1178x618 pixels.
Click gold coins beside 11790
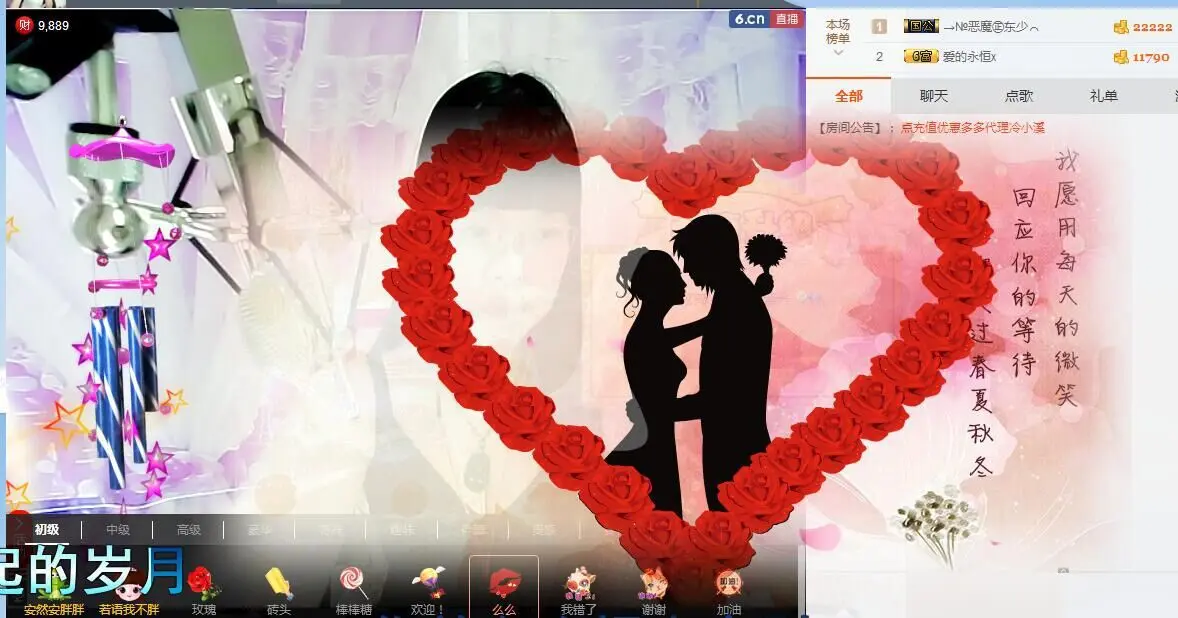tap(1121, 57)
